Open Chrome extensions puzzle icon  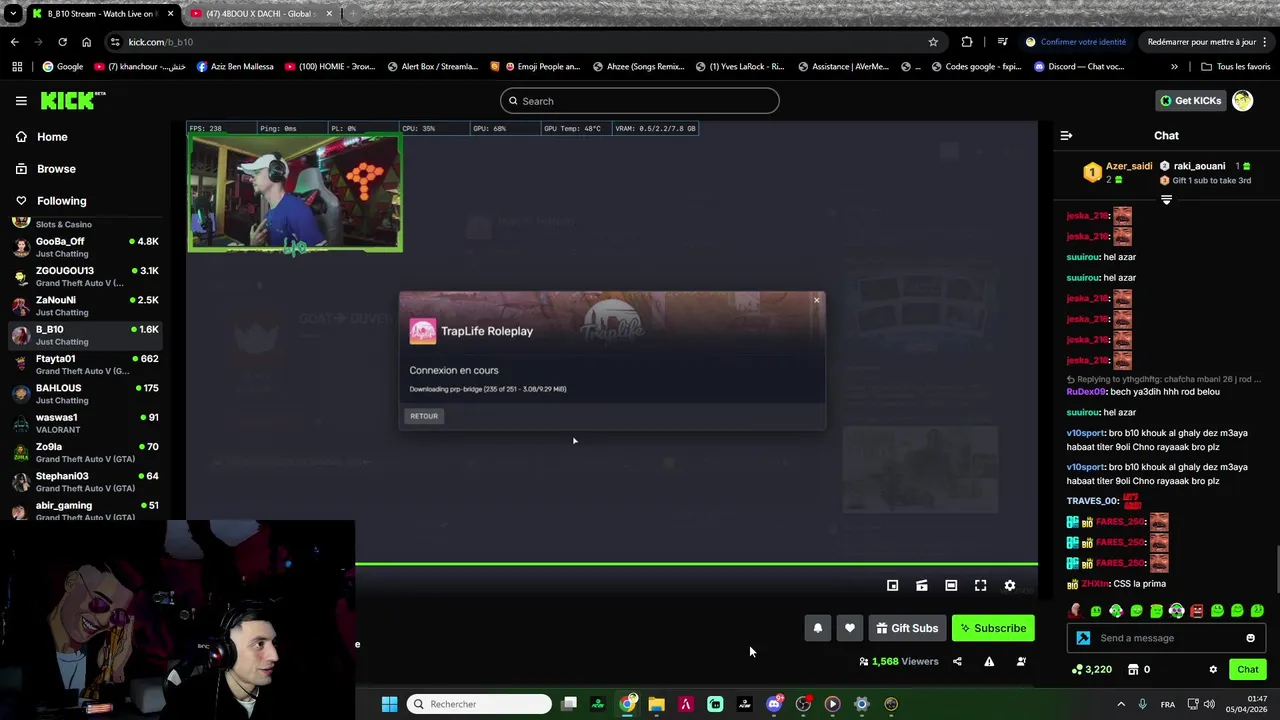coord(967,42)
